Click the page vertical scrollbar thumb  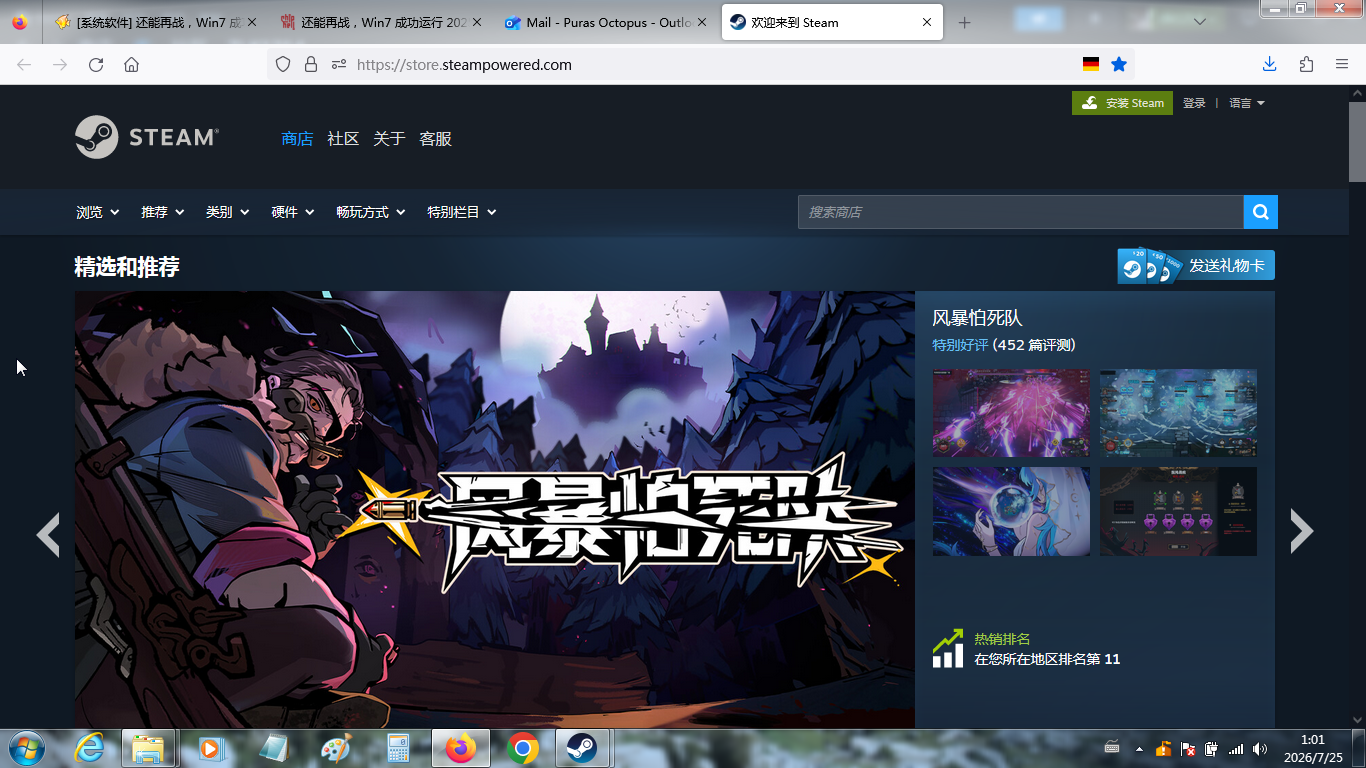coord(1357,140)
